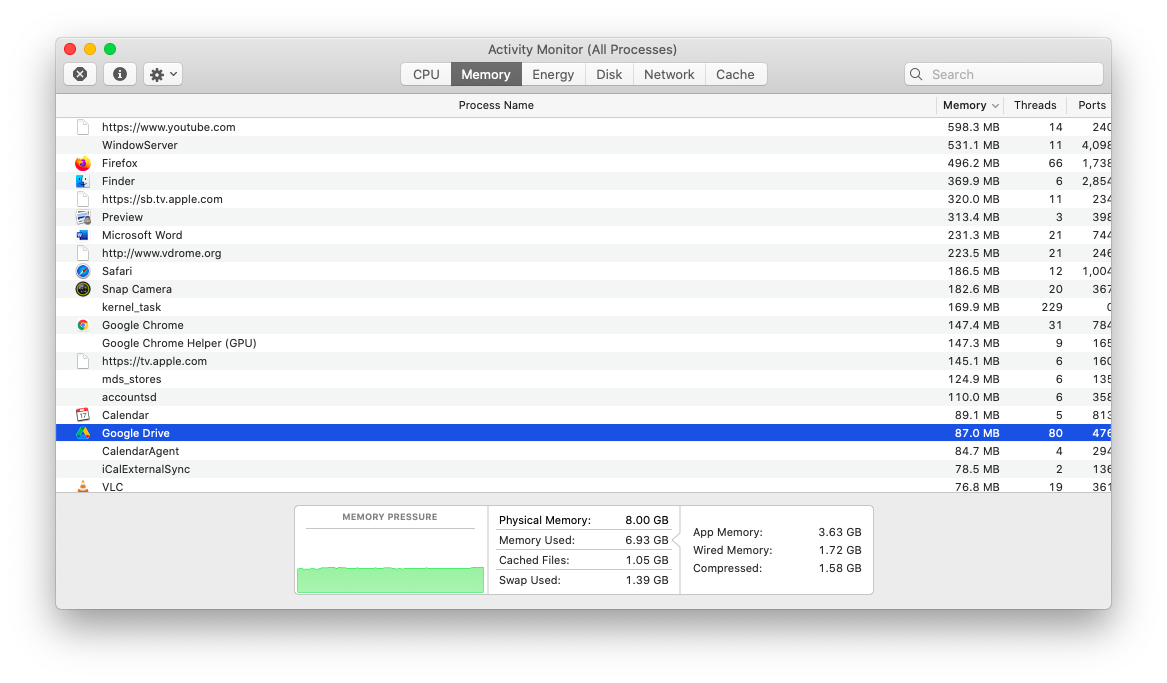Click the Google Chrome icon

pos(83,325)
